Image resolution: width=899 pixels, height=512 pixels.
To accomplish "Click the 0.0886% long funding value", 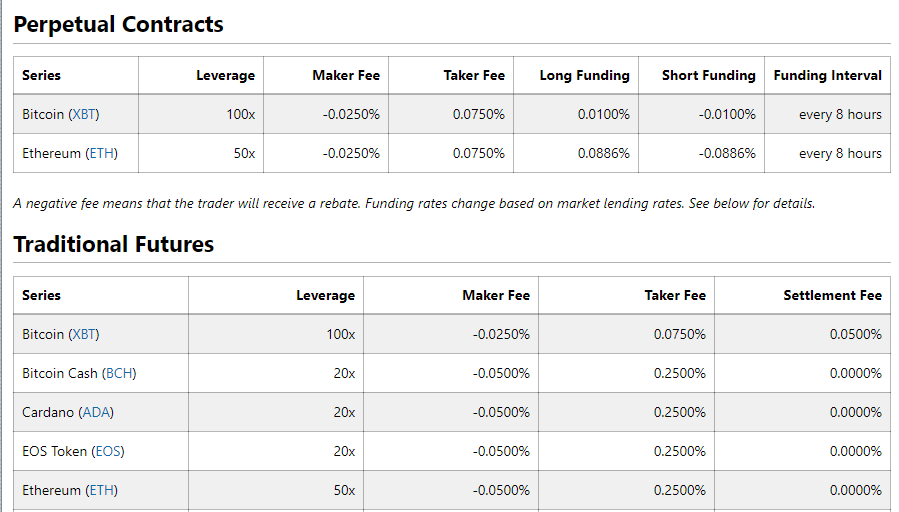I will [x=603, y=154].
